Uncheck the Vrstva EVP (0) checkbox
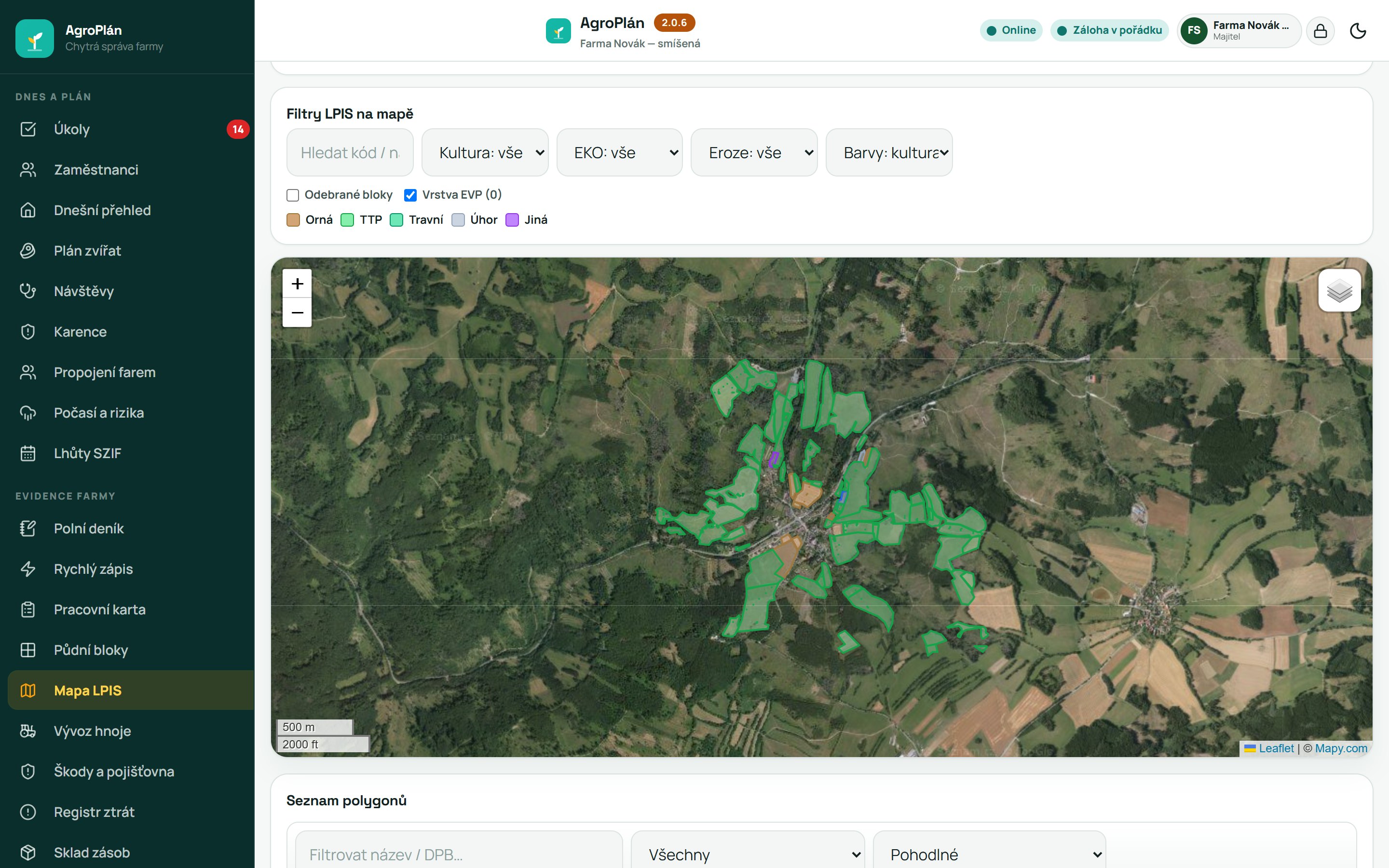This screenshot has width=1389, height=868. 410,195
